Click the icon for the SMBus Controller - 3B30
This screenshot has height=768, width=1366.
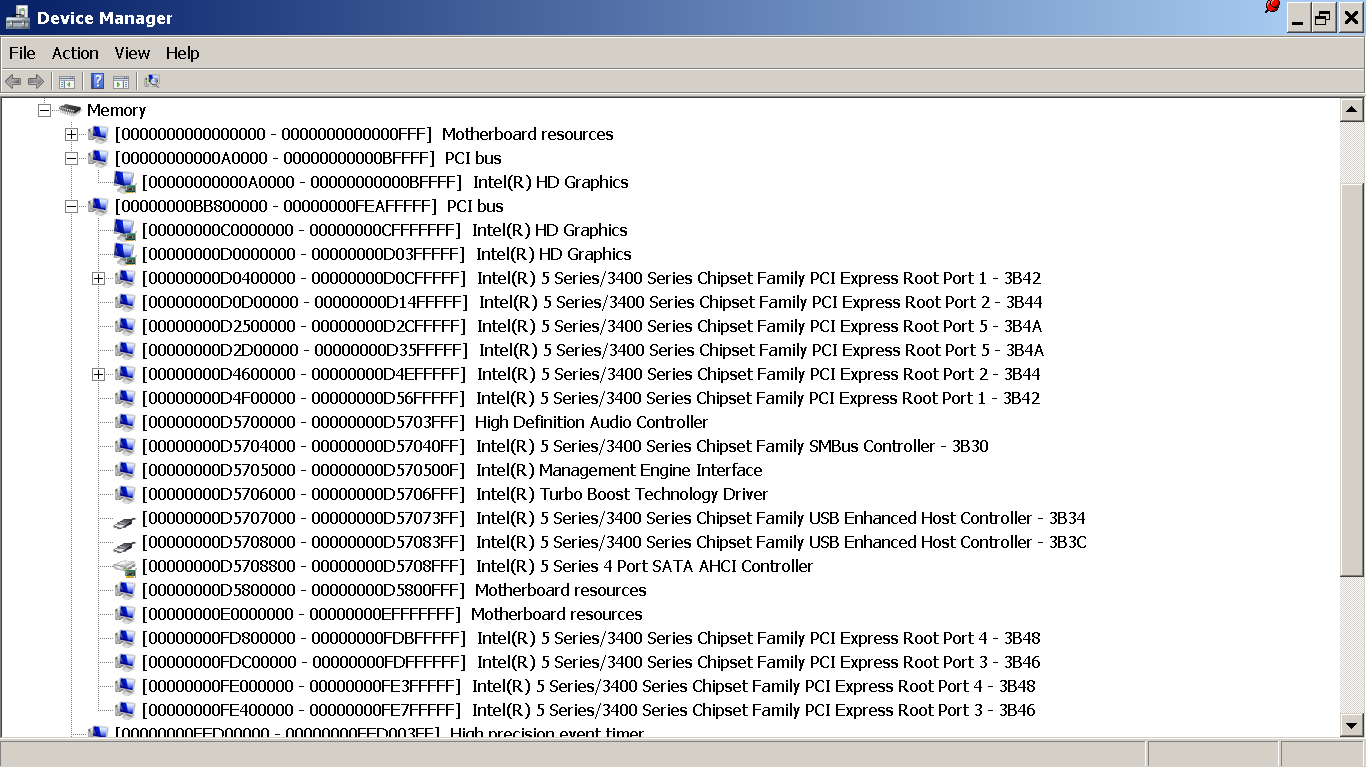pos(125,446)
